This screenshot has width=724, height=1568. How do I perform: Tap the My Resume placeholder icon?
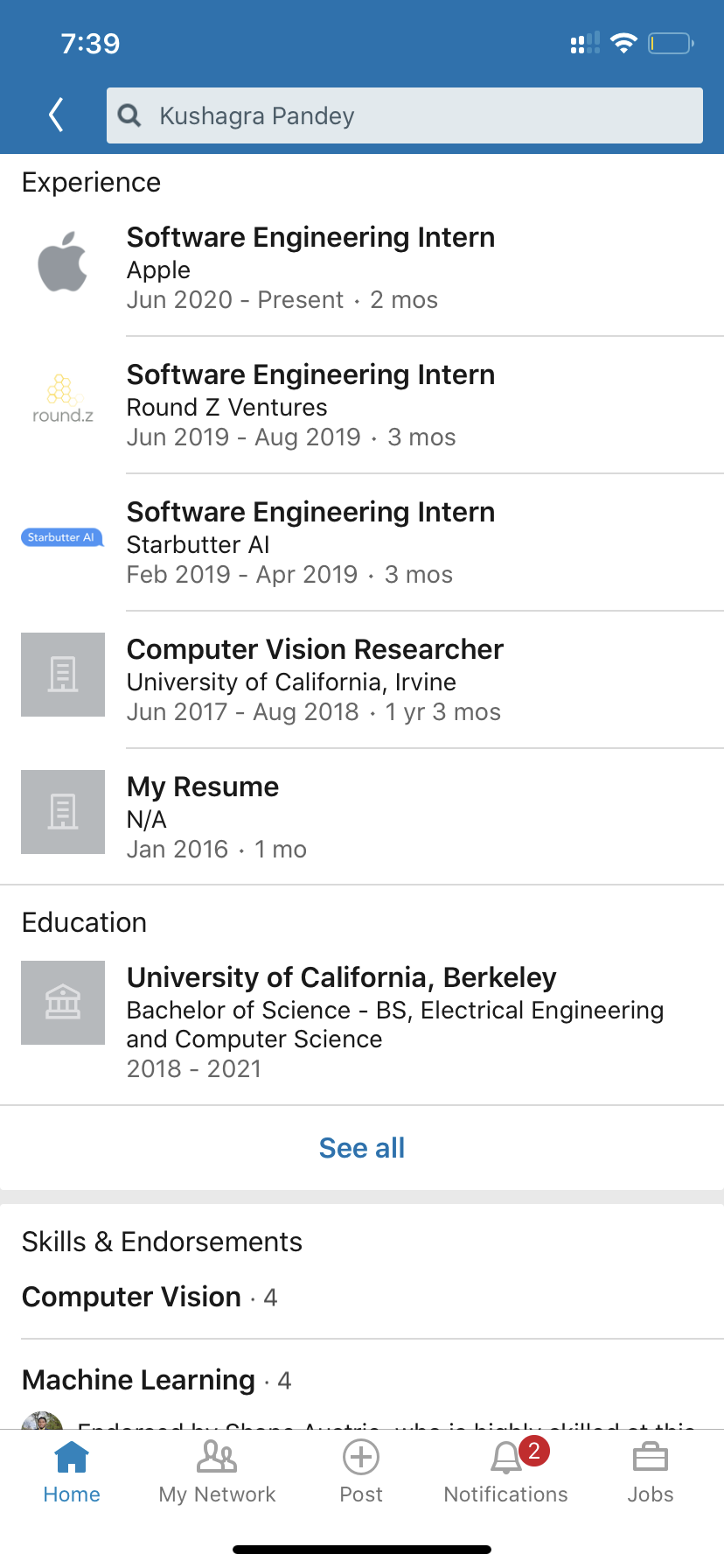tap(63, 812)
